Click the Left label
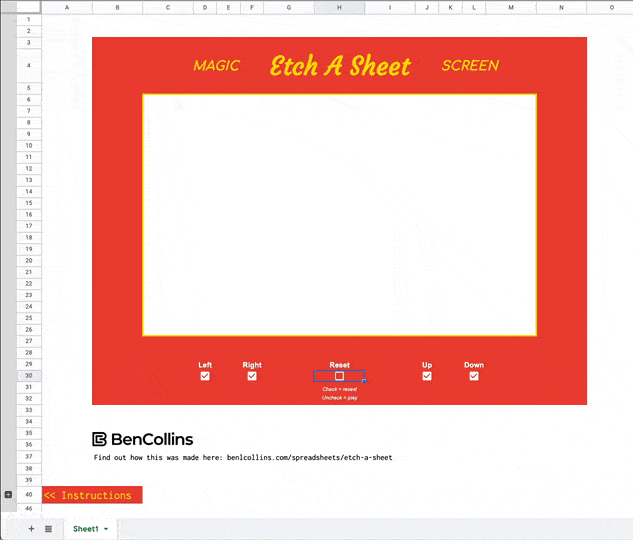This screenshot has height=540, width=633. (x=205, y=365)
